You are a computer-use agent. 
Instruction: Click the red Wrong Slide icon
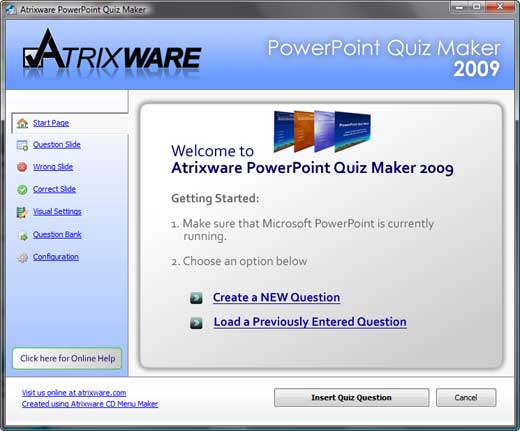pos(22,167)
